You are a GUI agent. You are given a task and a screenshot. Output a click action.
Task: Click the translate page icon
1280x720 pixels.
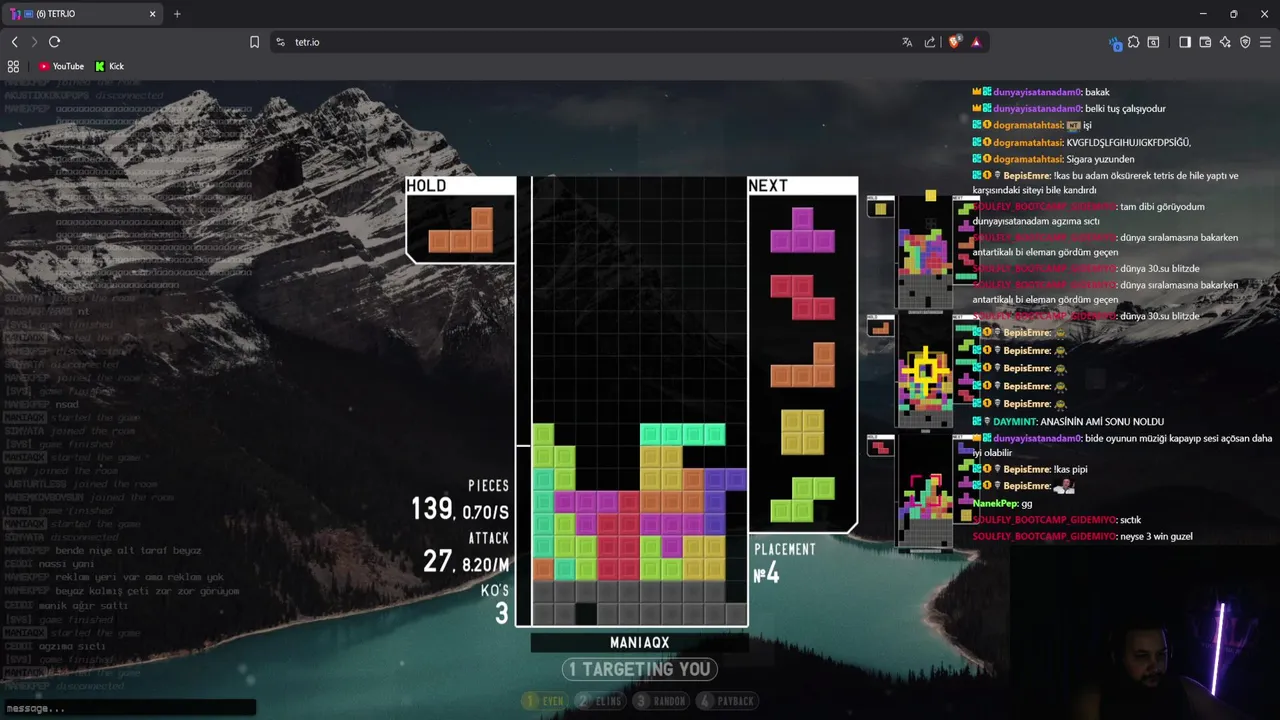907,42
